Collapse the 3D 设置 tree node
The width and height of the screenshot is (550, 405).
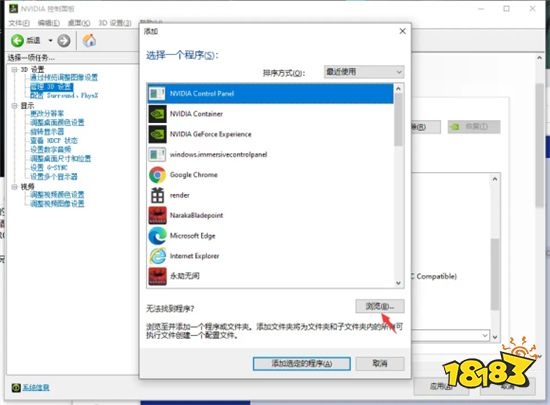(x=14, y=70)
